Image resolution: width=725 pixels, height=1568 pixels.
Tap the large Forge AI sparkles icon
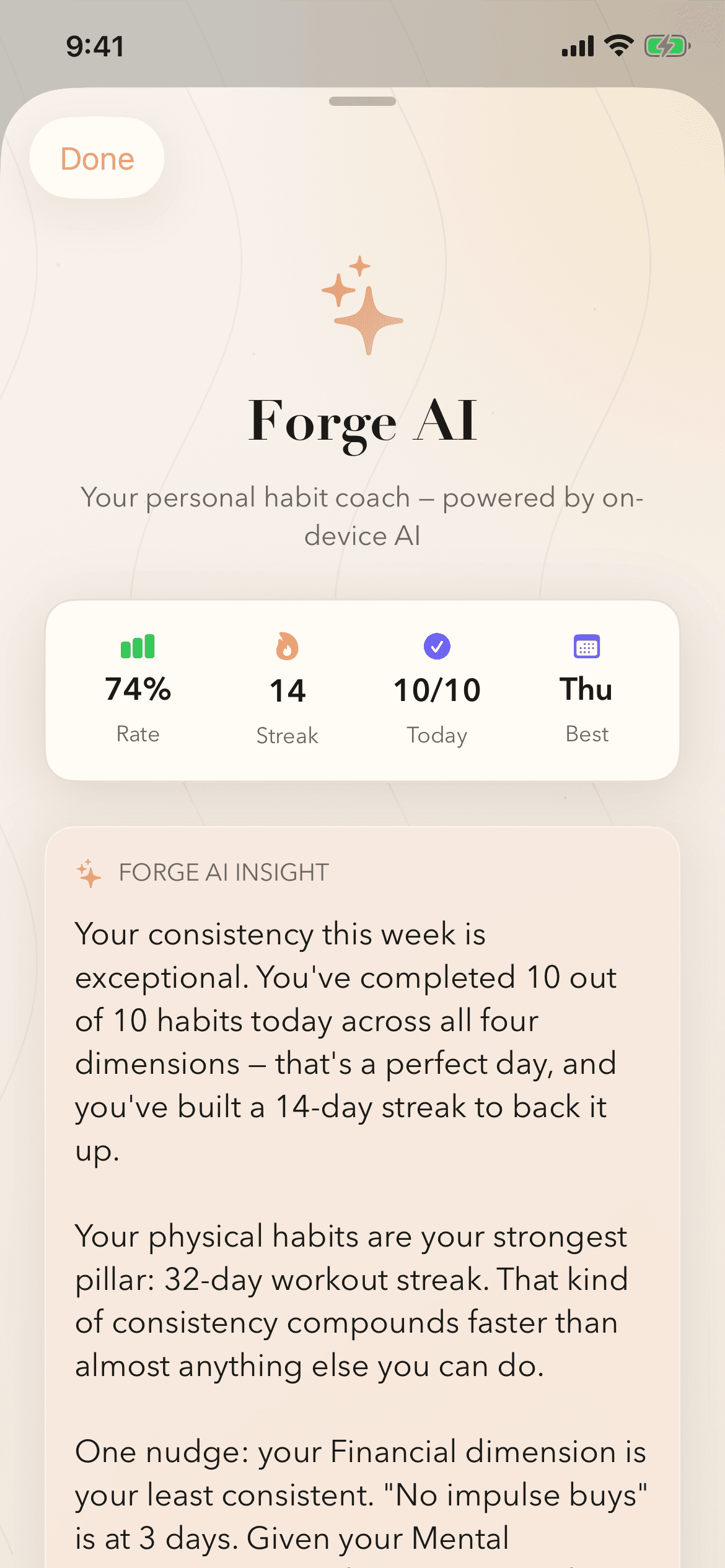[363, 305]
